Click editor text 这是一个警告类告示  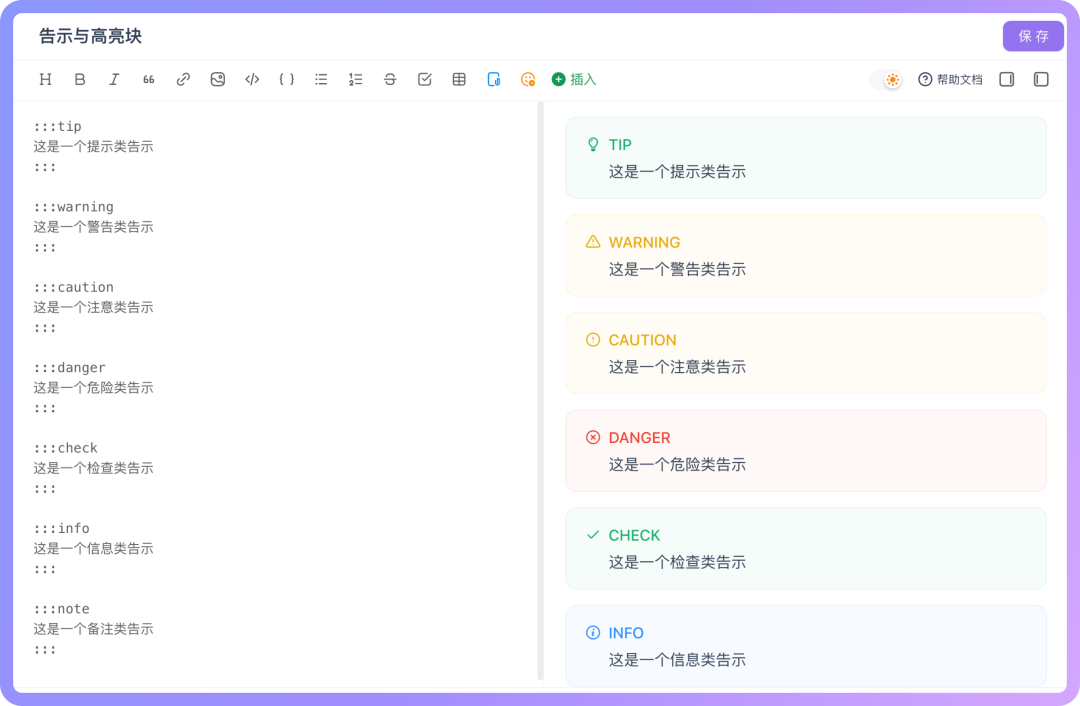click(94, 227)
